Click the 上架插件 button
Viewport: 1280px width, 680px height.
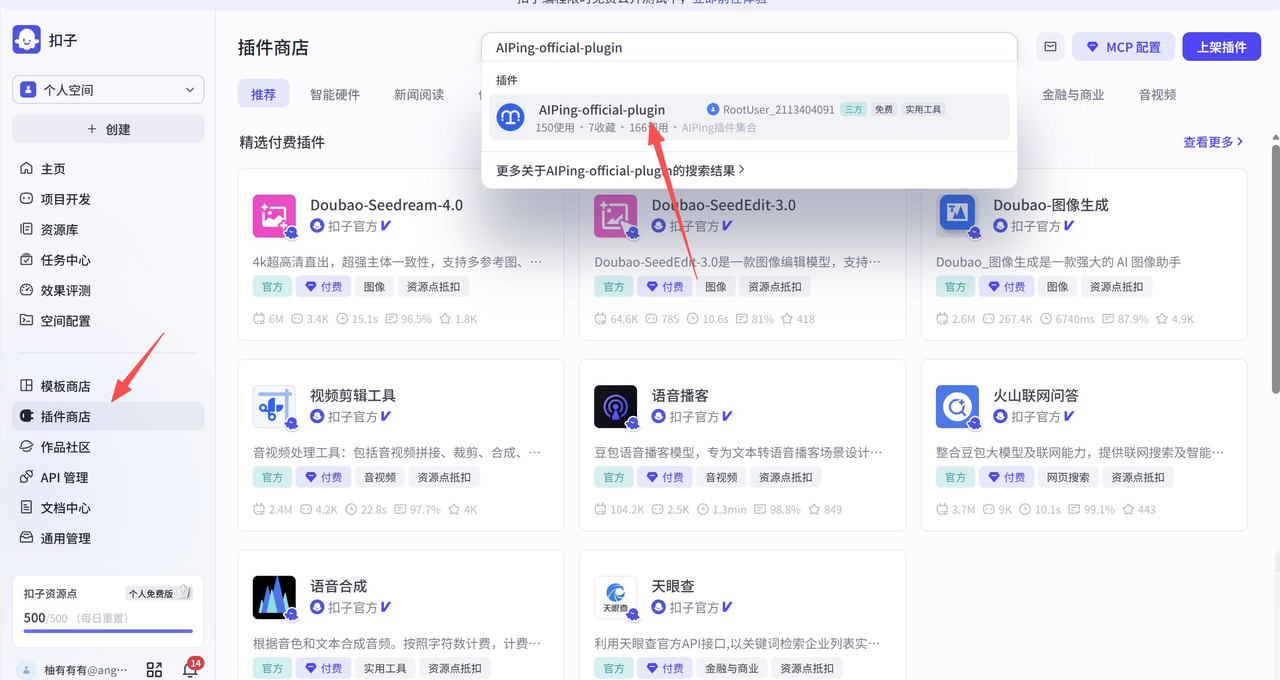tap(1221, 47)
